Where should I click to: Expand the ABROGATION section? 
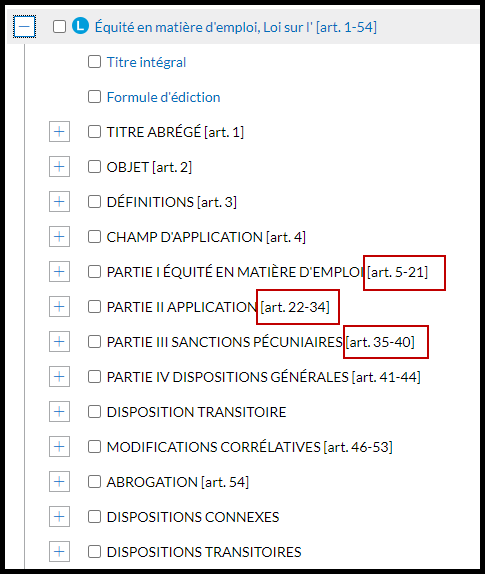click(x=59, y=481)
